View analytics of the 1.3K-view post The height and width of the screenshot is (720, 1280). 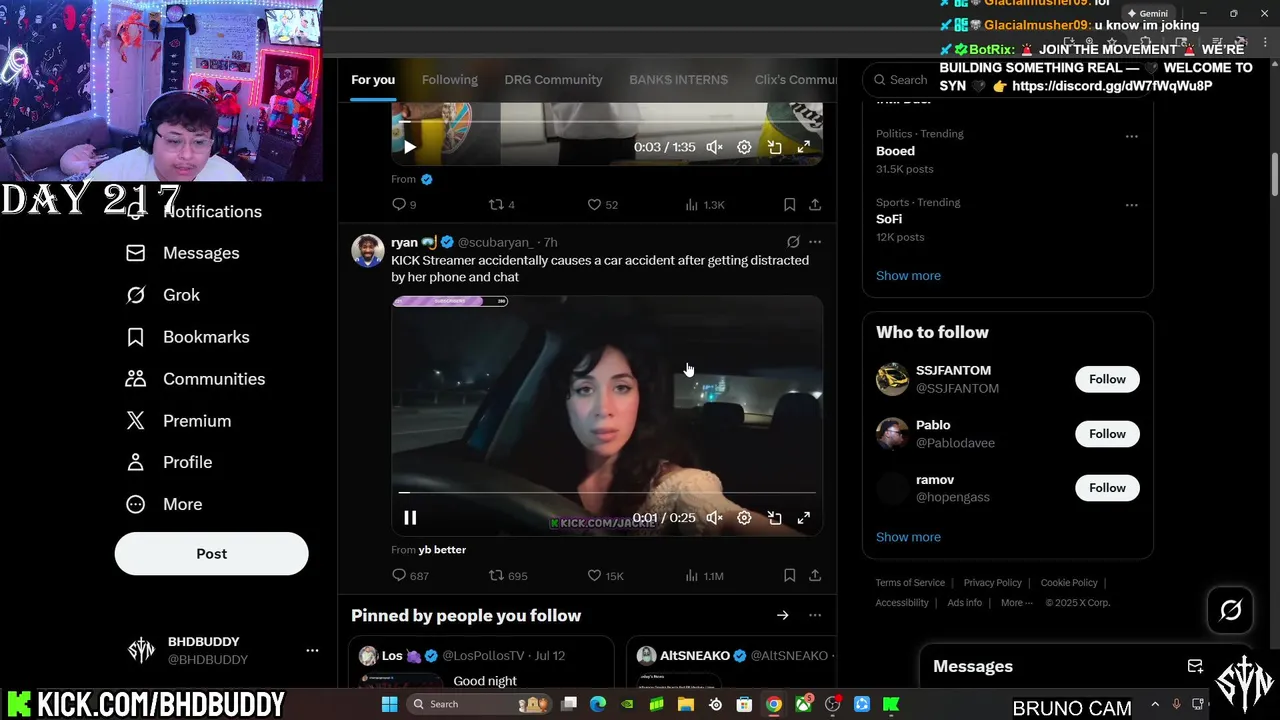[705, 204]
